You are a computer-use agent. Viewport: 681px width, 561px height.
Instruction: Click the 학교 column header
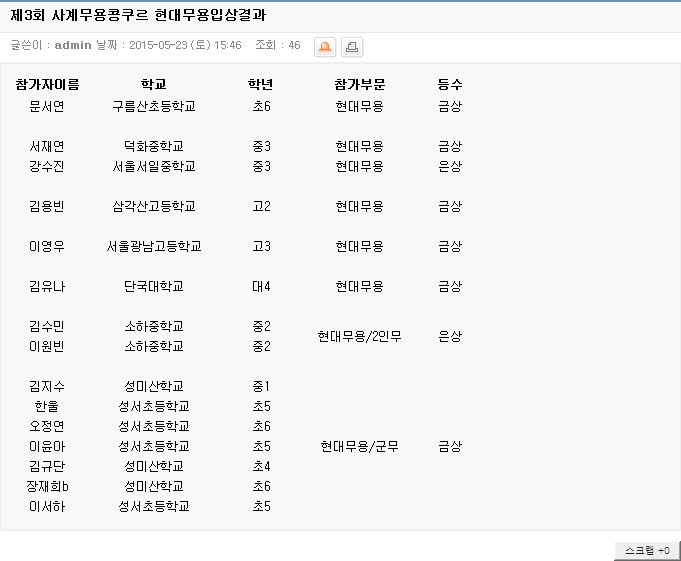154,84
